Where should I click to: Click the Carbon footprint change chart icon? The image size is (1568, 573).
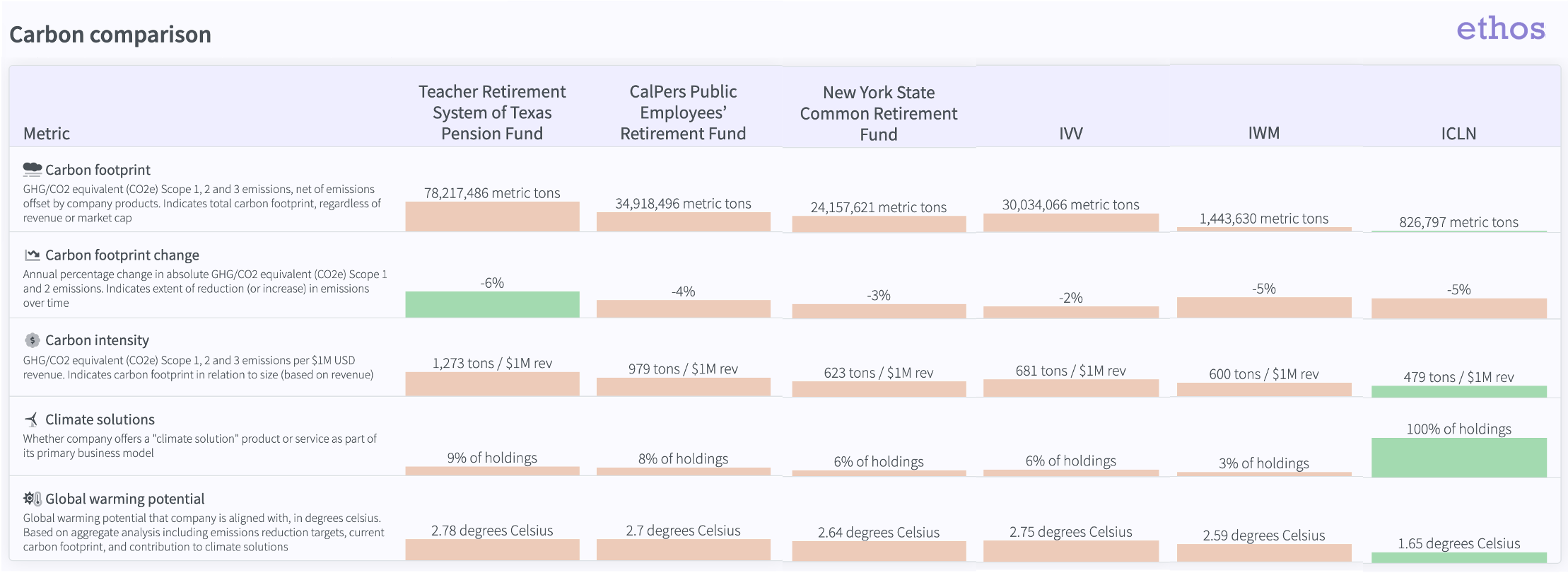(x=33, y=255)
